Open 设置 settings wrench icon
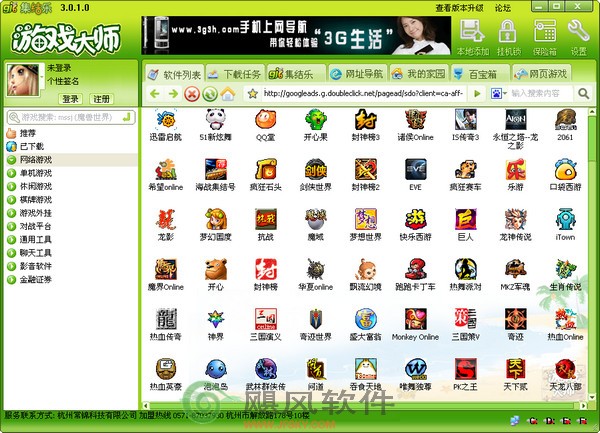The height and width of the screenshot is (433, 600). coord(578,37)
